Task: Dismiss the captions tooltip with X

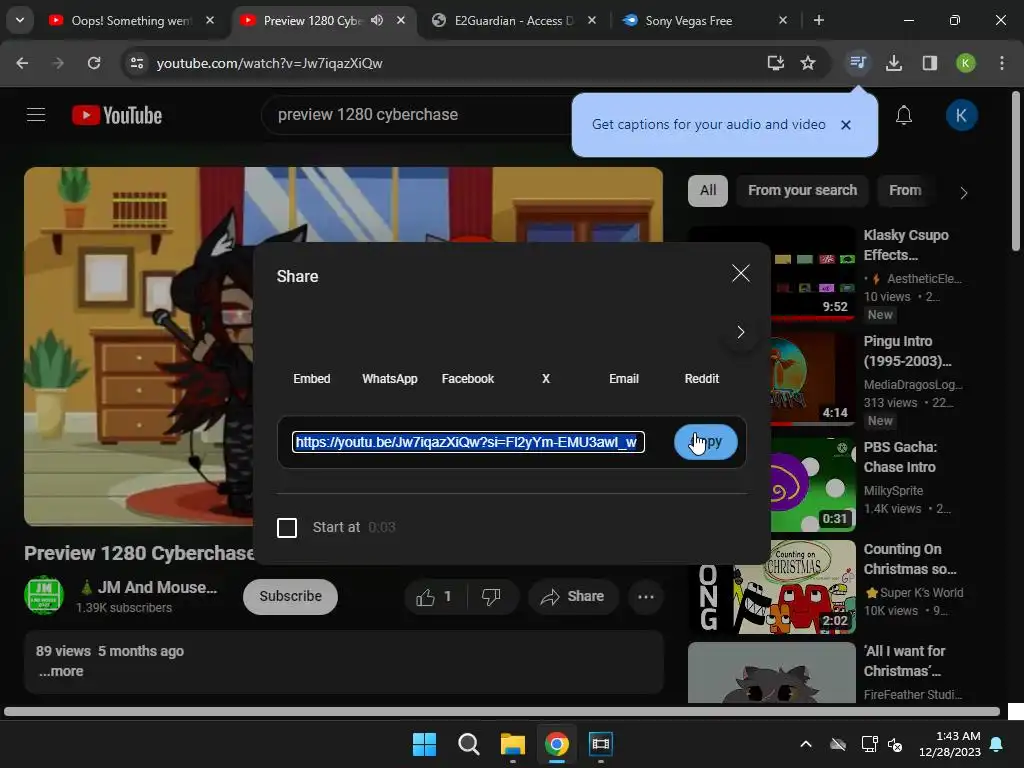Action: (846, 125)
